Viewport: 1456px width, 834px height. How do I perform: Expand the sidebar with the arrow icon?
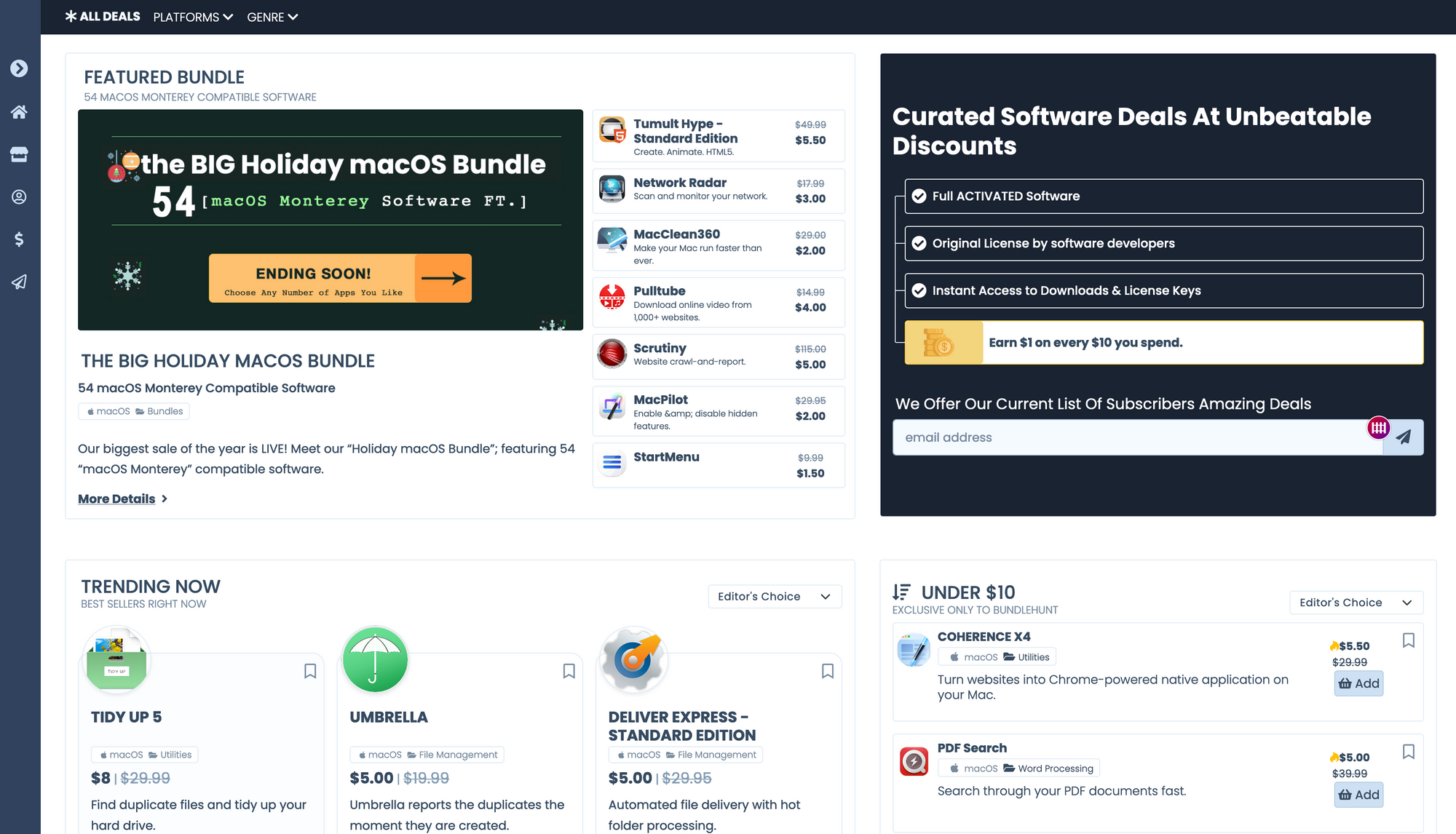(19, 68)
